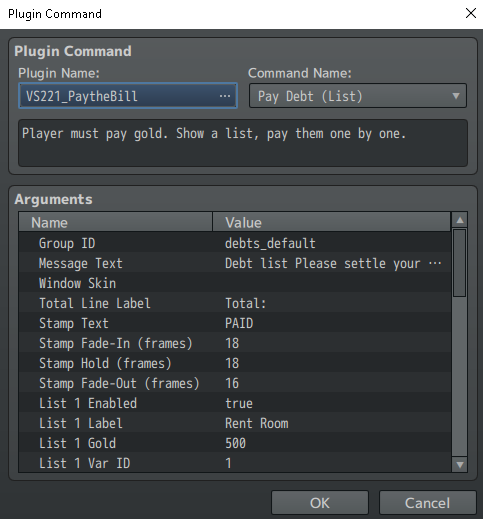
Task: Select the VS221_PaytheBill plugin name field
Action: [x=128, y=96]
